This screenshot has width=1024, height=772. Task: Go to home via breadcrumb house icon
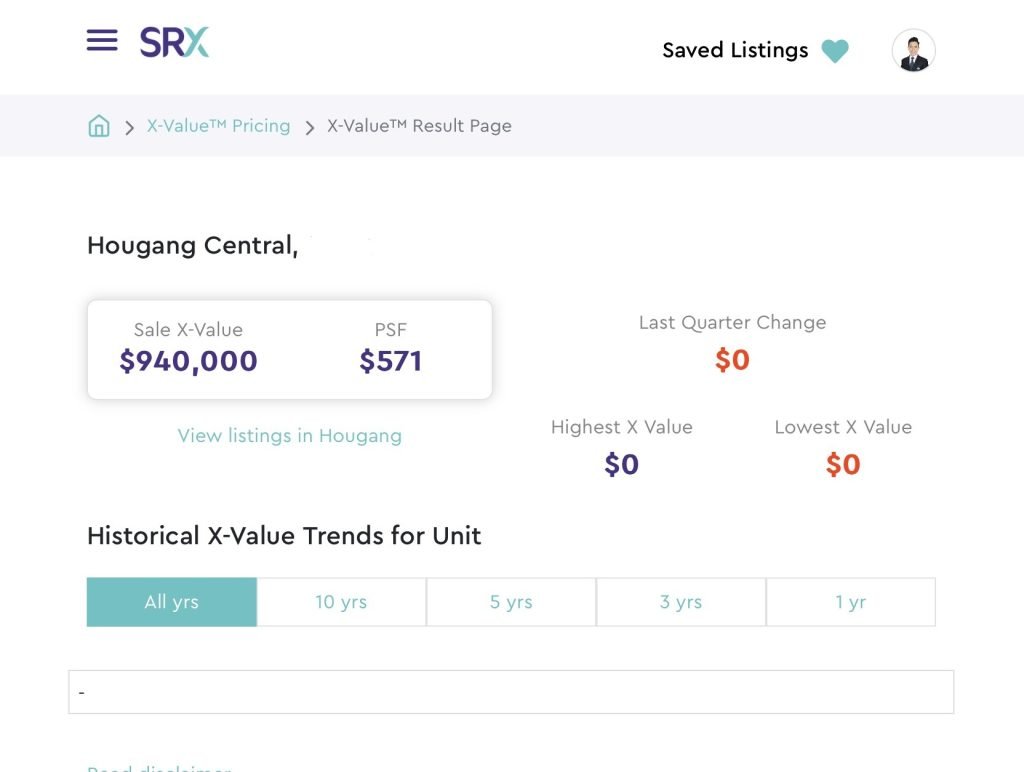99,126
